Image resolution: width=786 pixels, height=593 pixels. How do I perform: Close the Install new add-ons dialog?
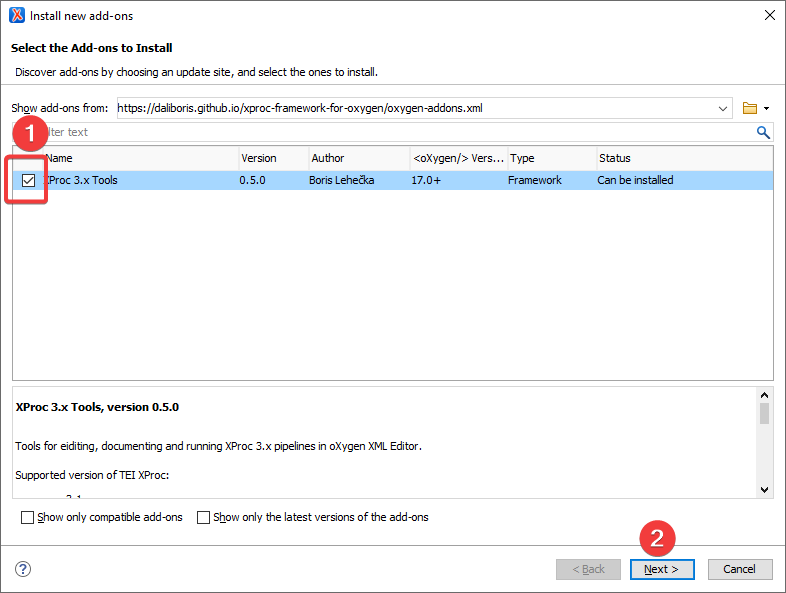click(769, 16)
